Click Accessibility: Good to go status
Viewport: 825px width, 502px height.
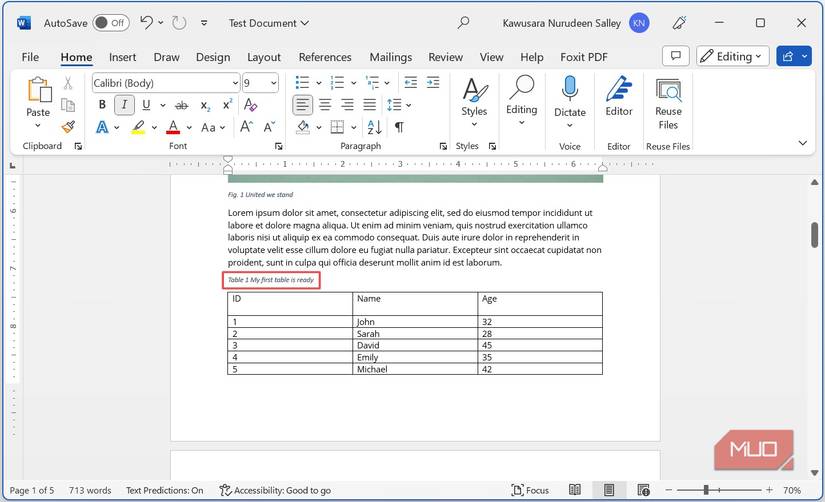click(x=276, y=490)
